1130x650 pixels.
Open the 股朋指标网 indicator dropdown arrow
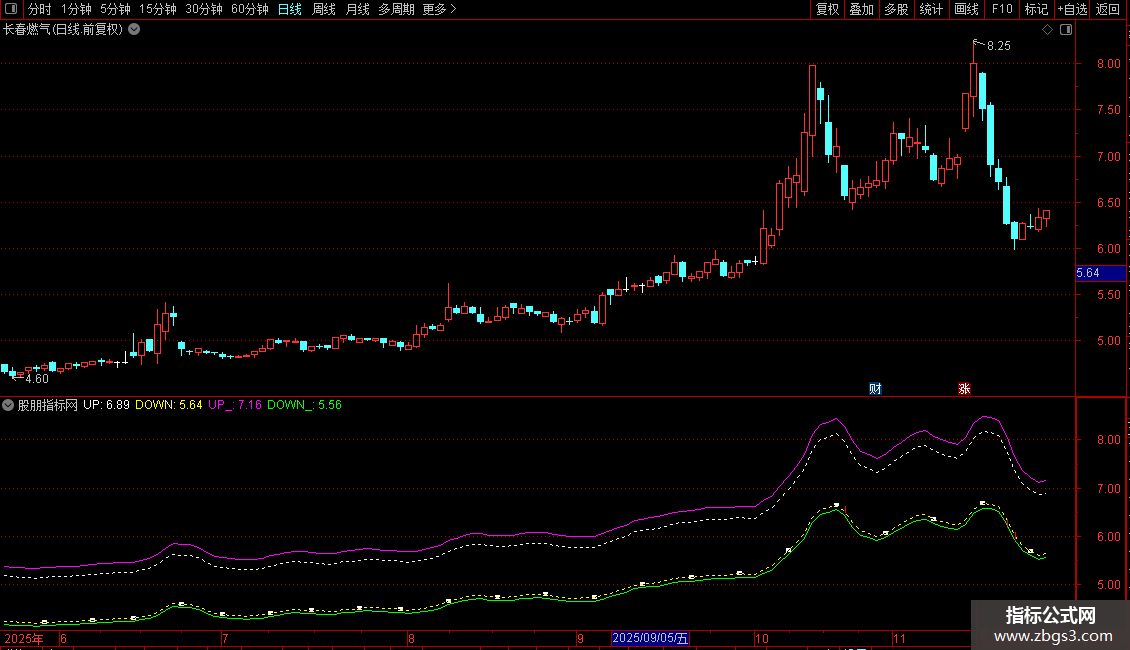[8, 405]
